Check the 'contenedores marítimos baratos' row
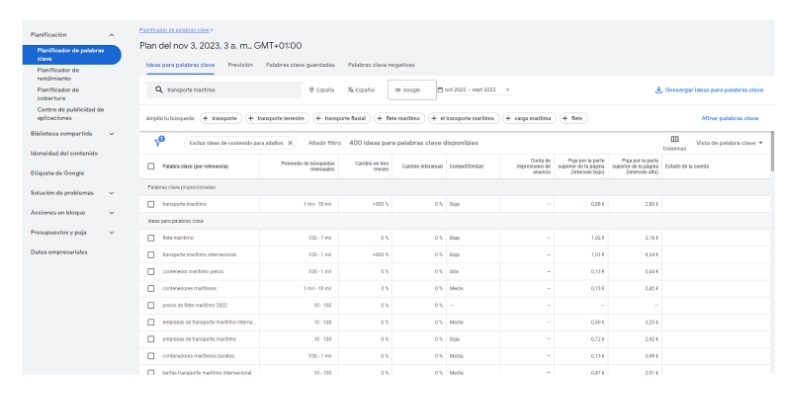The image size is (797, 400). [x=150, y=356]
